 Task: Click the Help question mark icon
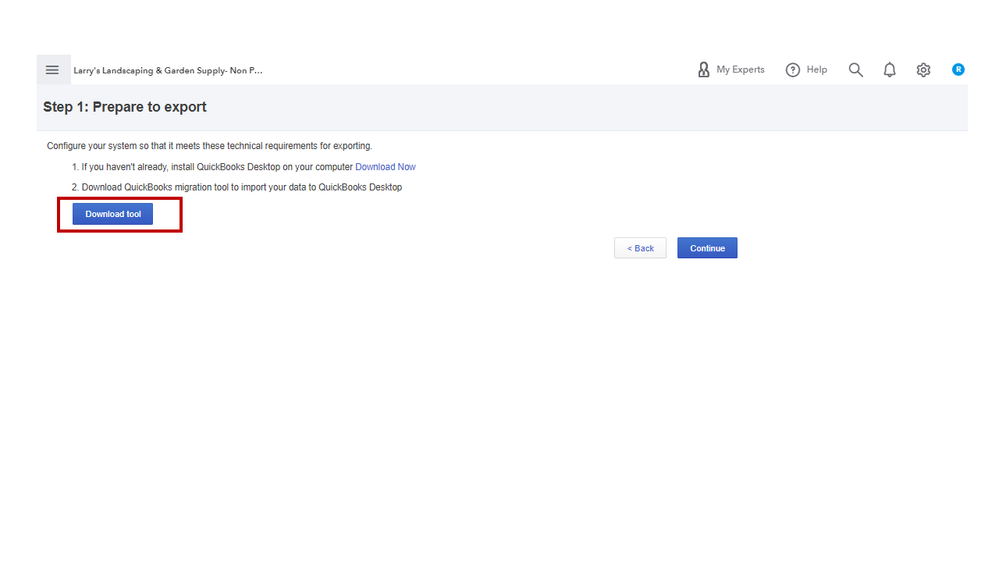pos(793,70)
